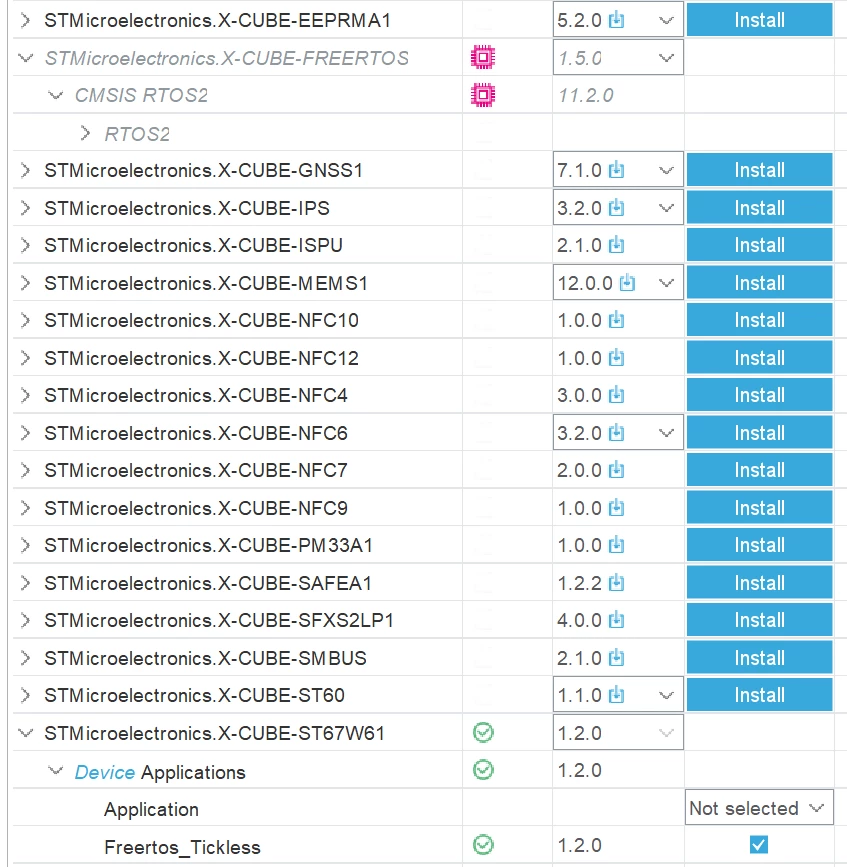
Task: Select the STMicroelectronics.X-CUBE-NFC6 row name
Action: (196, 433)
